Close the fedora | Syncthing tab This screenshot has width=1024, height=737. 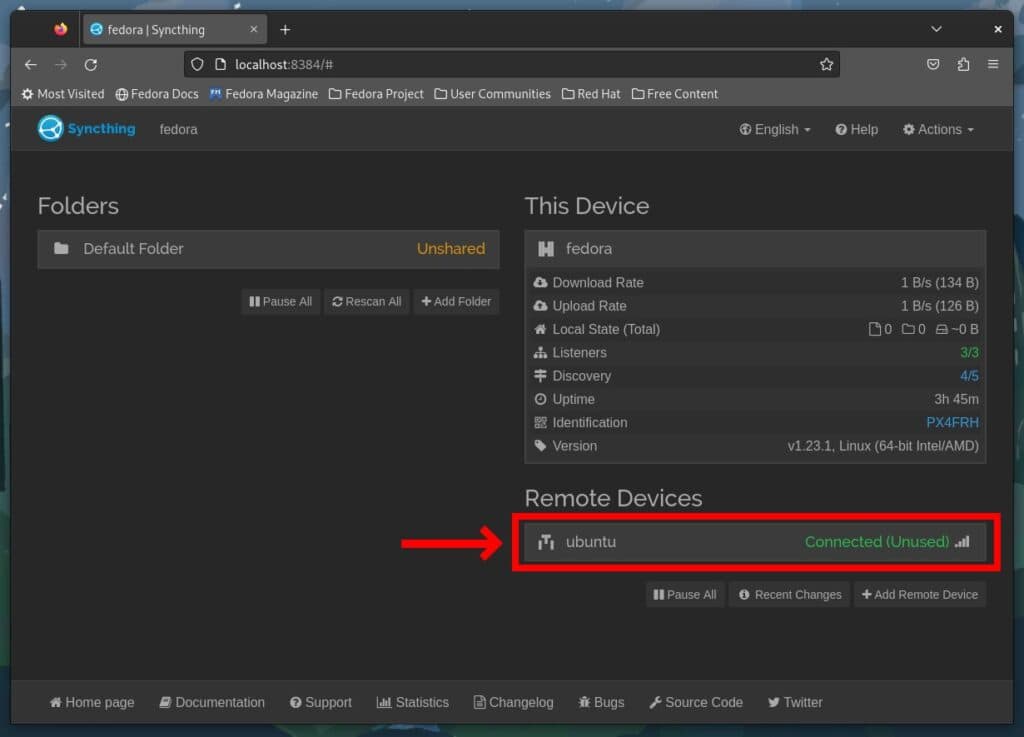(253, 29)
